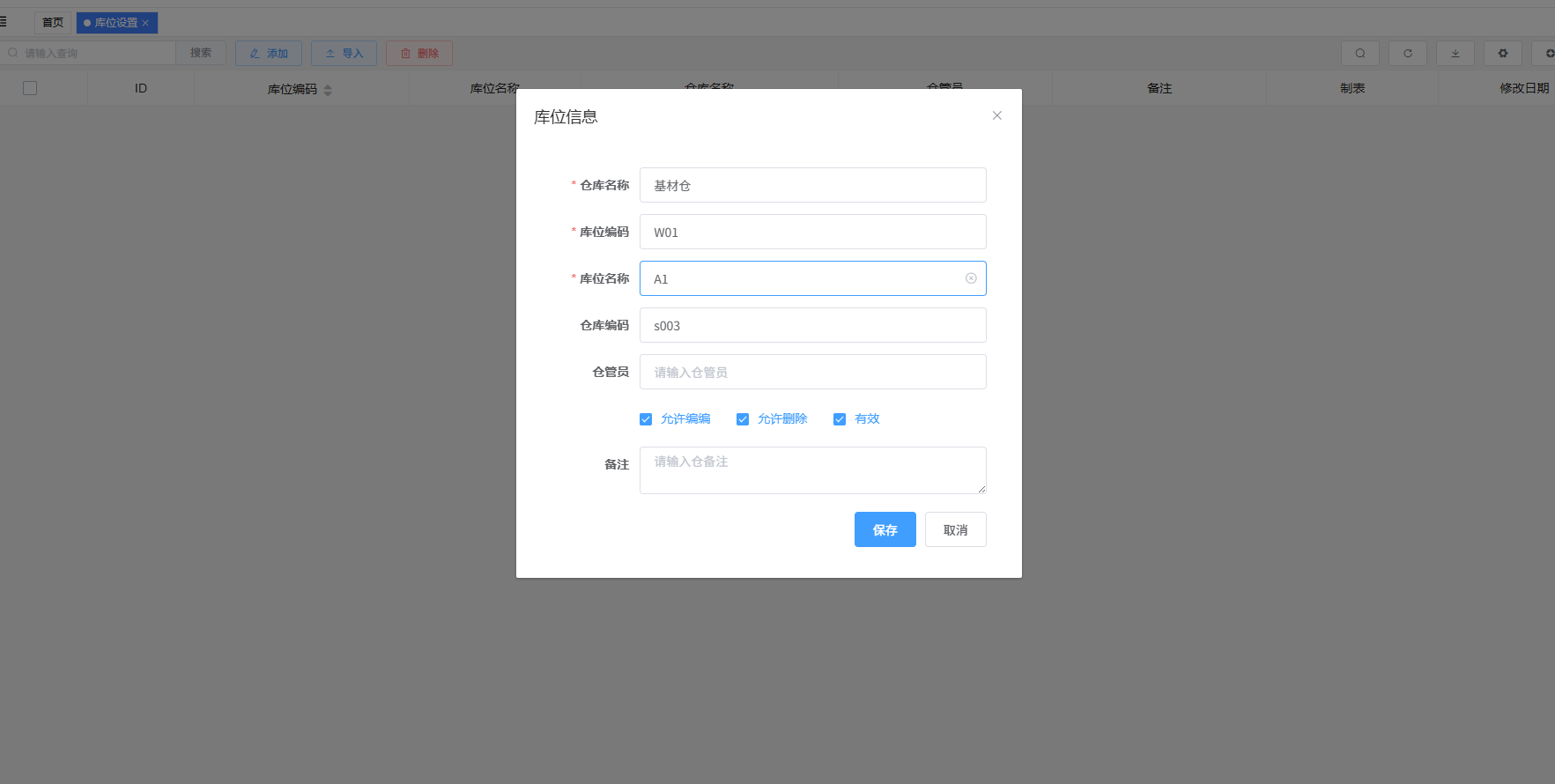Viewport: 1555px width, 784px height.
Task: Switch to the 首页 tab
Action: (53, 23)
